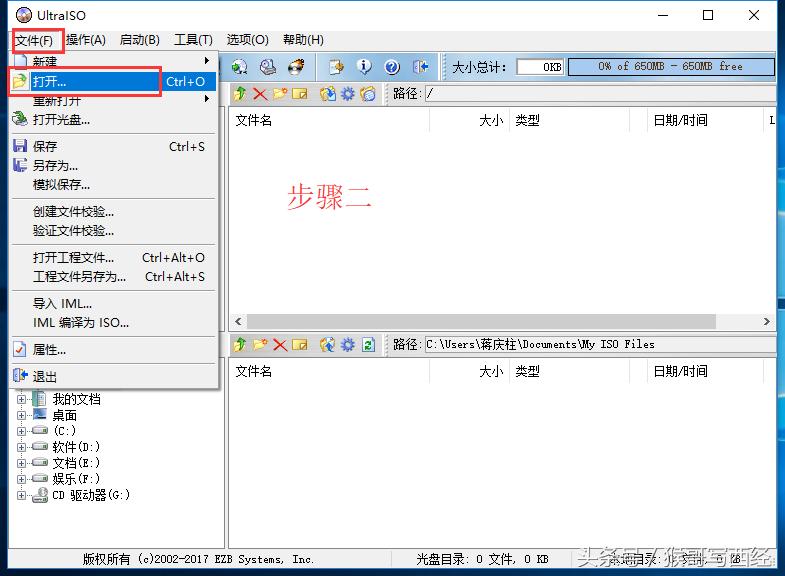The image size is (785, 576).
Task: Click the Convert image disc icon in toolbar
Action: pyautogui.click(x=240, y=67)
